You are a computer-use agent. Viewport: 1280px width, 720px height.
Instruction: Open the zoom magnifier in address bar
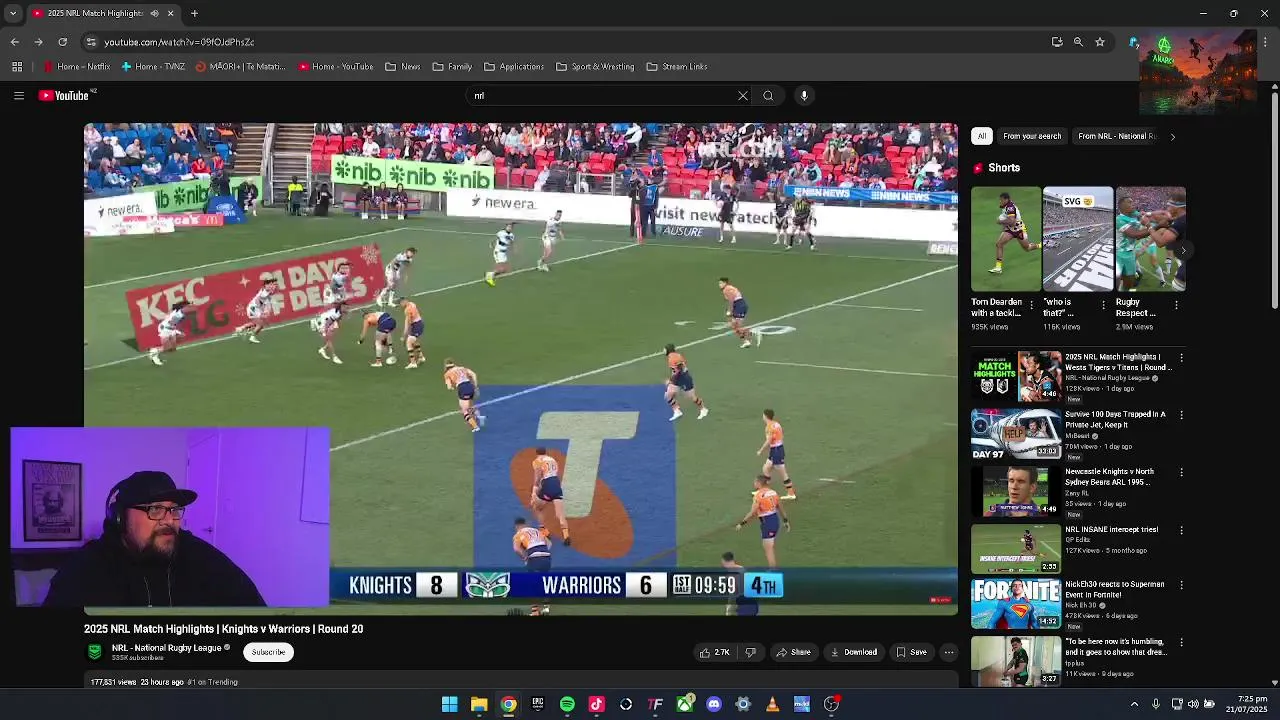point(1078,42)
